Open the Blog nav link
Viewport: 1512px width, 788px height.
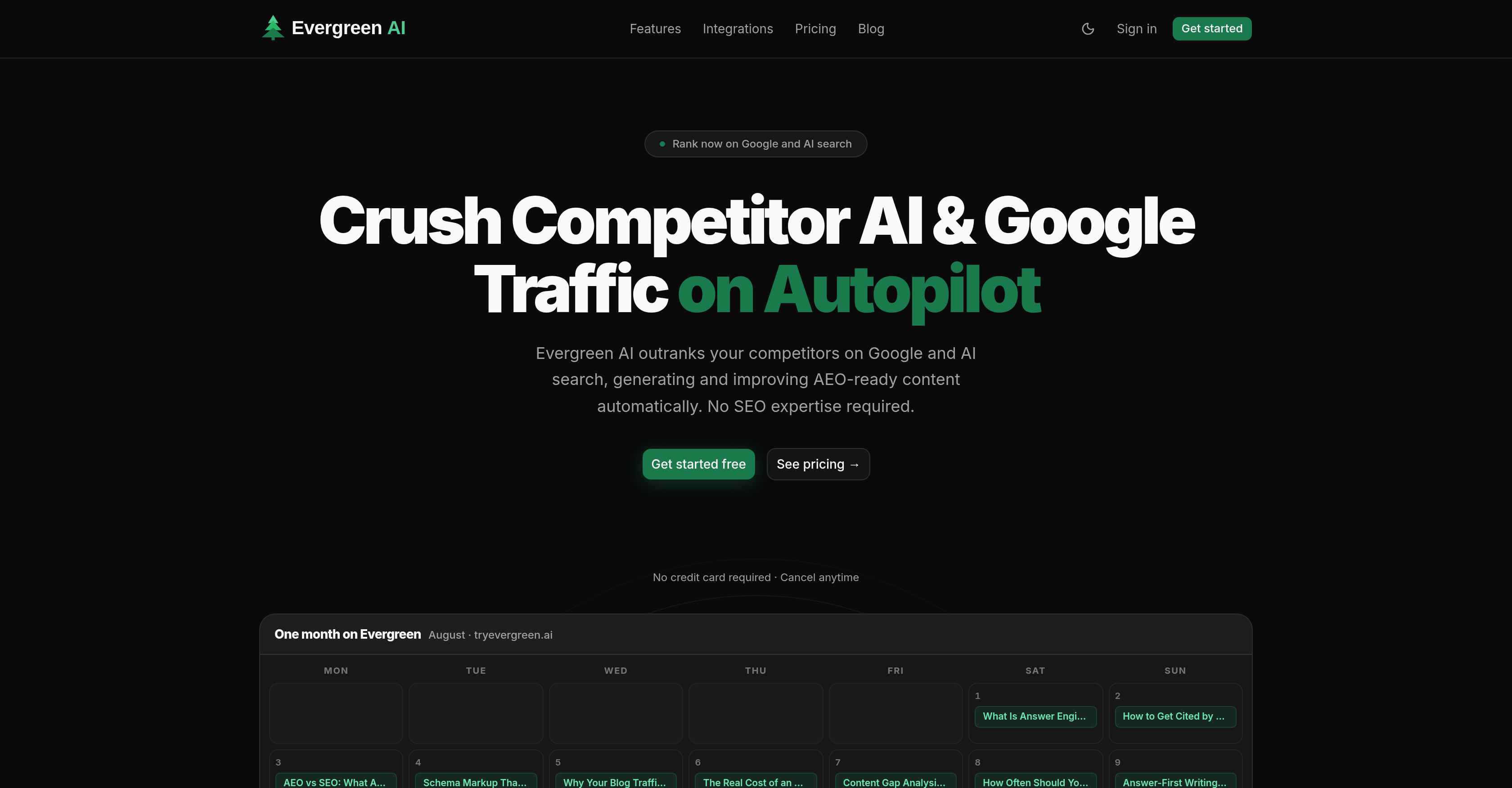pos(871,29)
